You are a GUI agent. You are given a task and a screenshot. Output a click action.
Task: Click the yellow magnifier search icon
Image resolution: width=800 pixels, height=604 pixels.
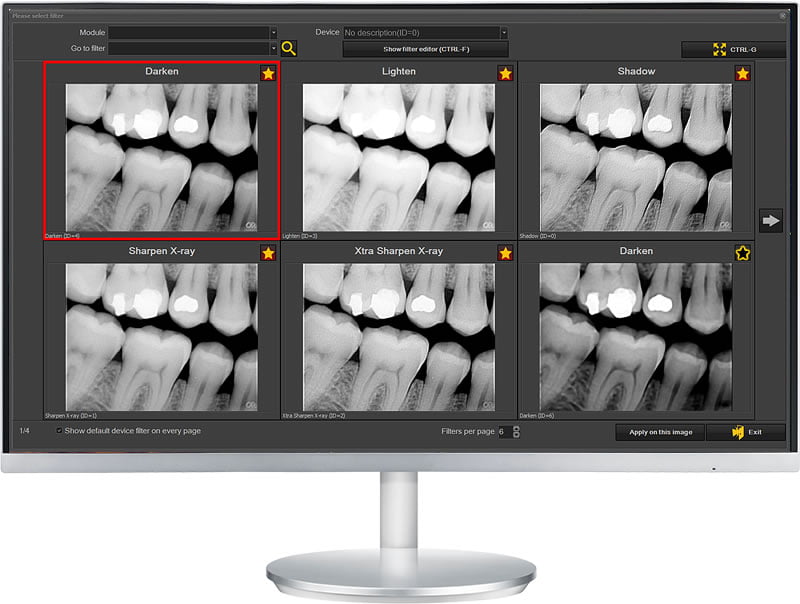click(x=289, y=48)
